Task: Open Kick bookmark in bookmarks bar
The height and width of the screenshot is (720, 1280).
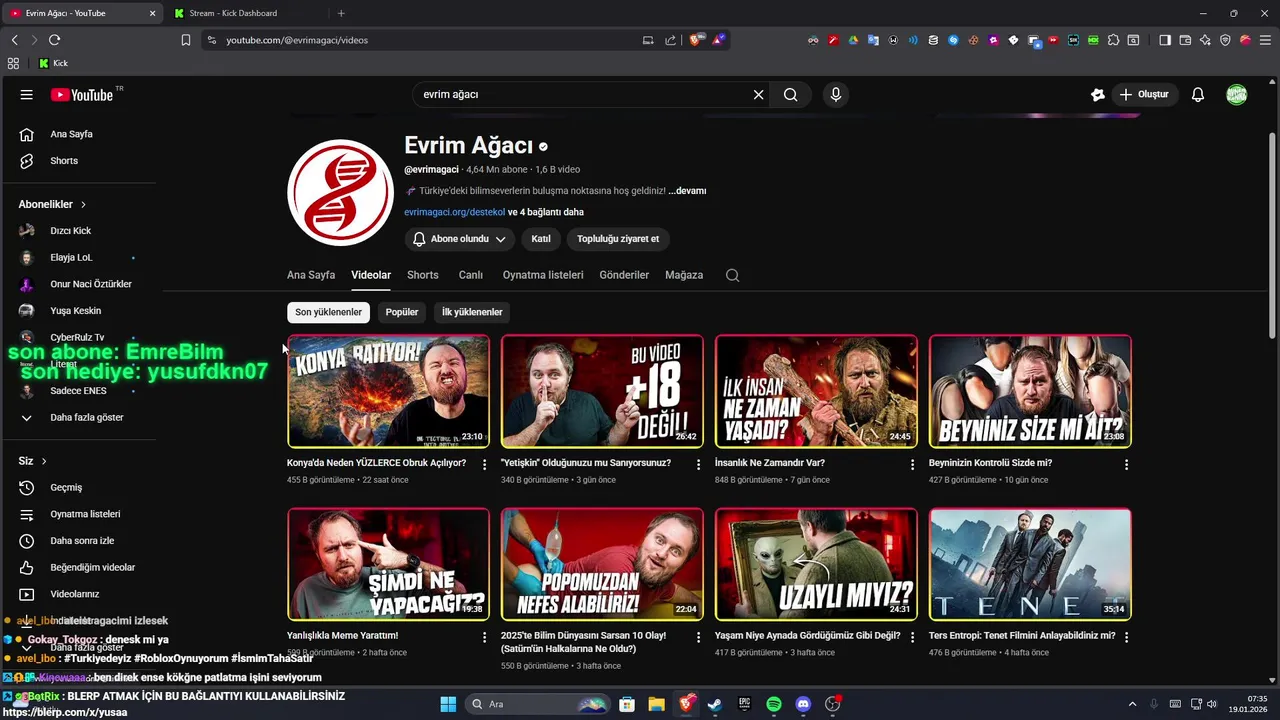Action: click(54, 63)
